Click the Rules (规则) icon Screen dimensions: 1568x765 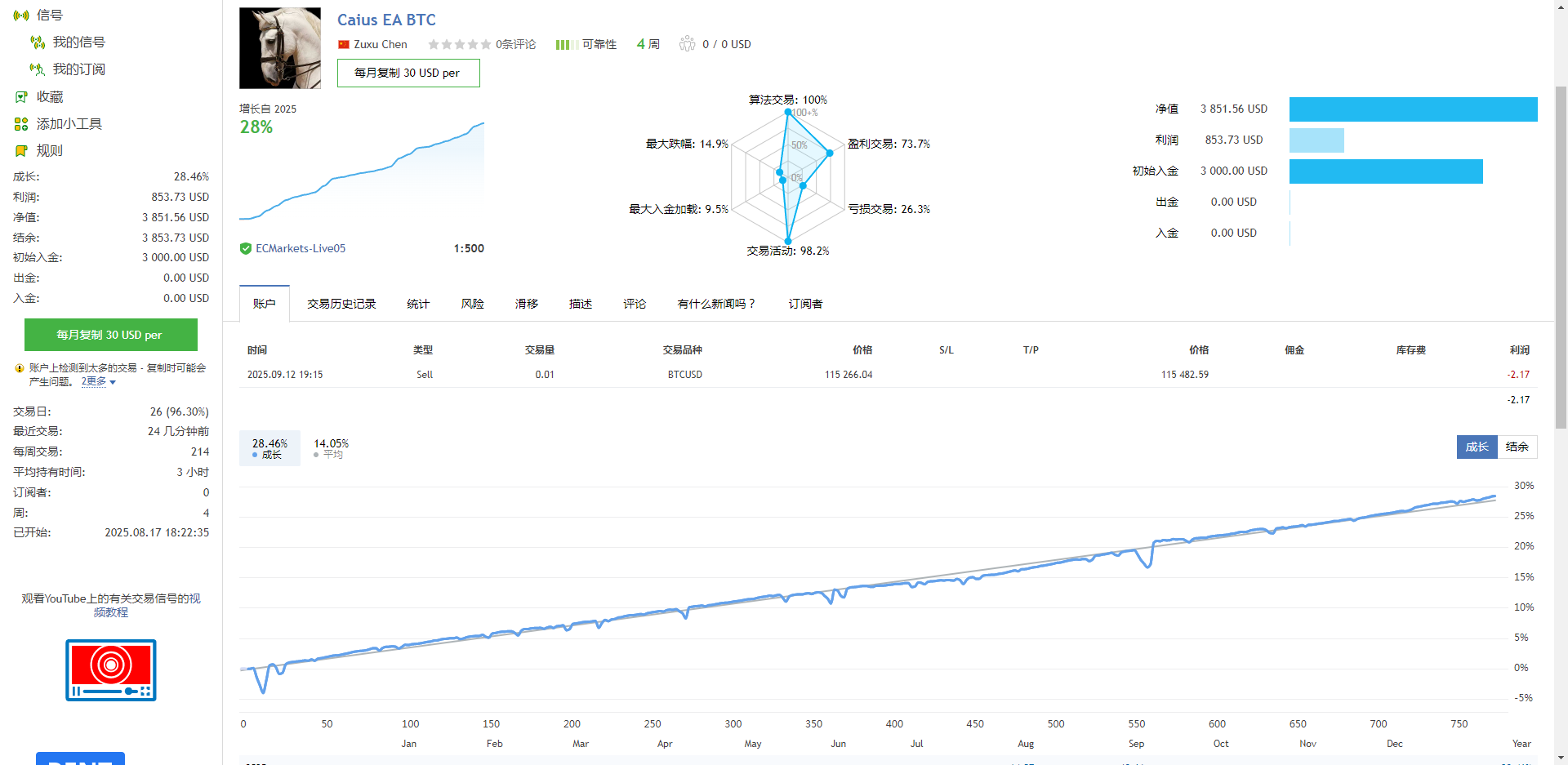(x=21, y=151)
